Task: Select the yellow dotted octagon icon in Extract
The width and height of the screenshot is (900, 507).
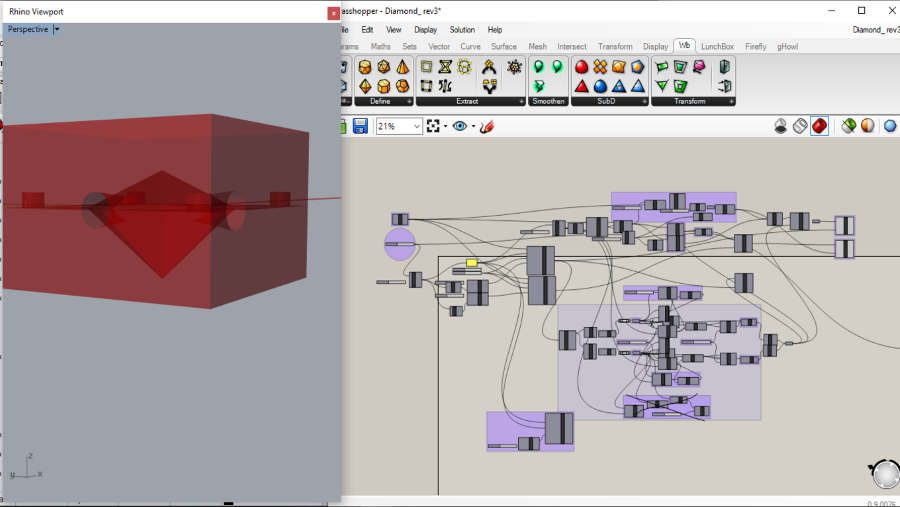Action: [464, 67]
